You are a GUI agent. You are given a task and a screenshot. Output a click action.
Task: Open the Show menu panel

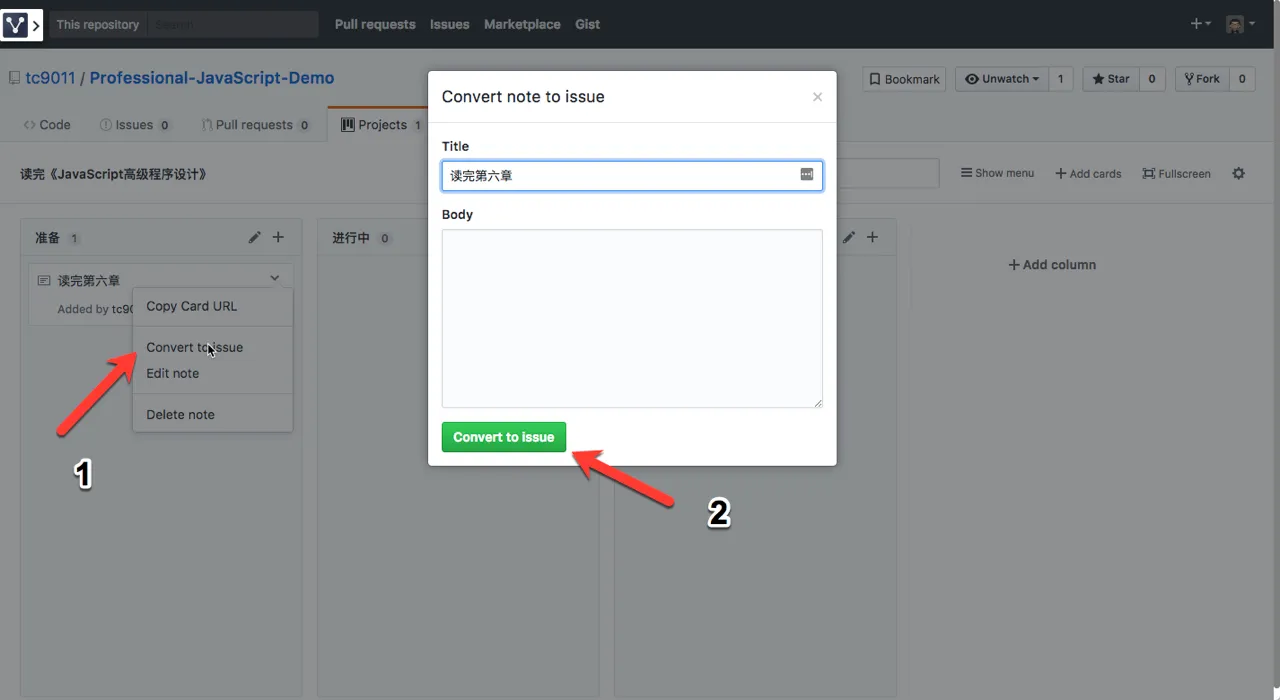pos(997,173)
